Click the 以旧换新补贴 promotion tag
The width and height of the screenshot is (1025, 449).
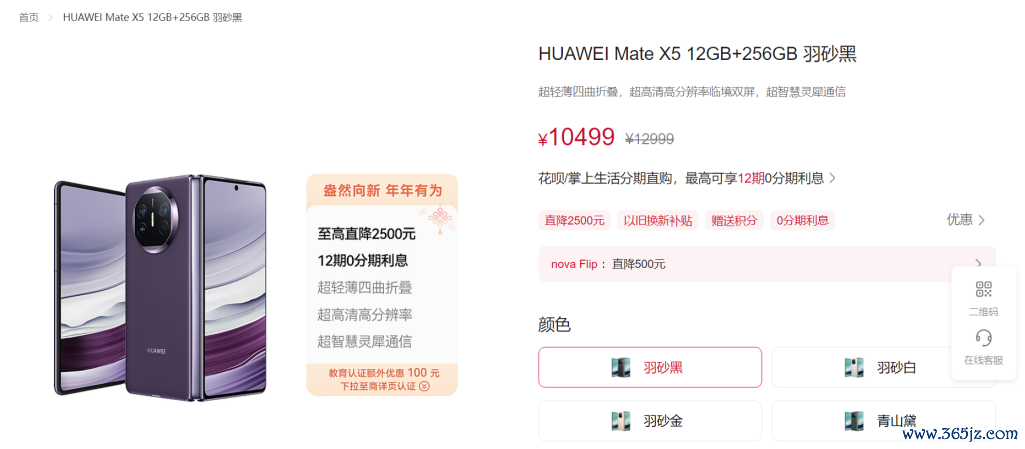tap(658, 220)
